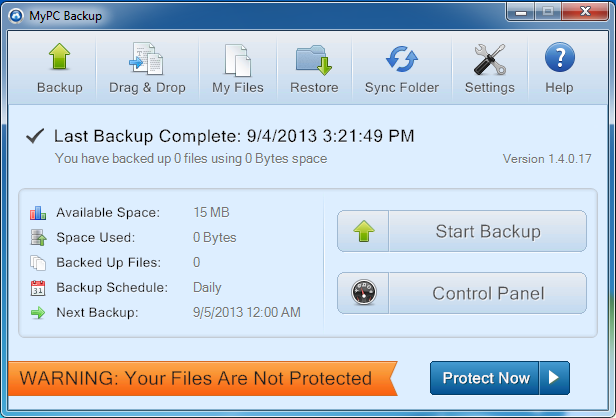Click the Backup Schedule calendar icon

point(38,288)
